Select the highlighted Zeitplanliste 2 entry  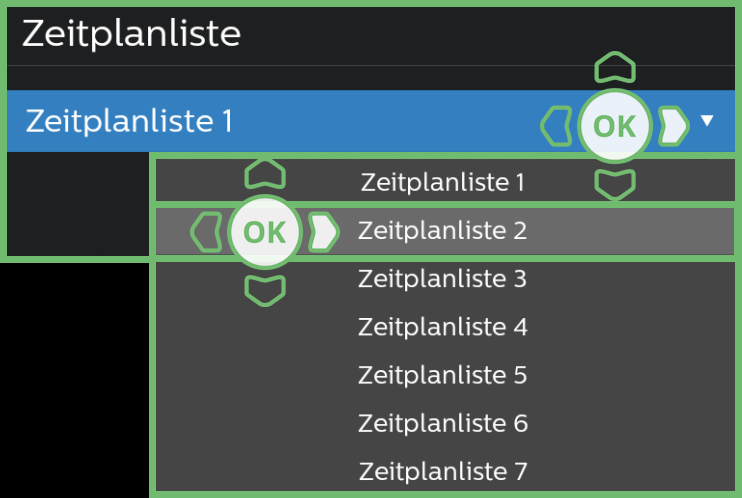442,231
